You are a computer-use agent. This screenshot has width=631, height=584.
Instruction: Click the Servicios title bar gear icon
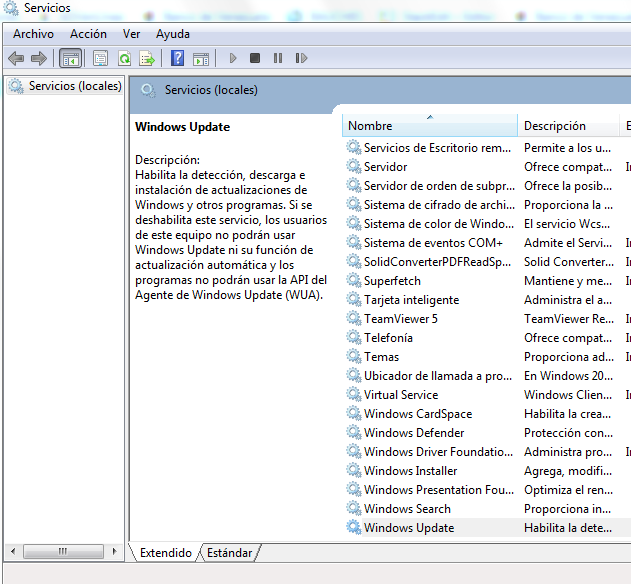(x=11, y=8)
